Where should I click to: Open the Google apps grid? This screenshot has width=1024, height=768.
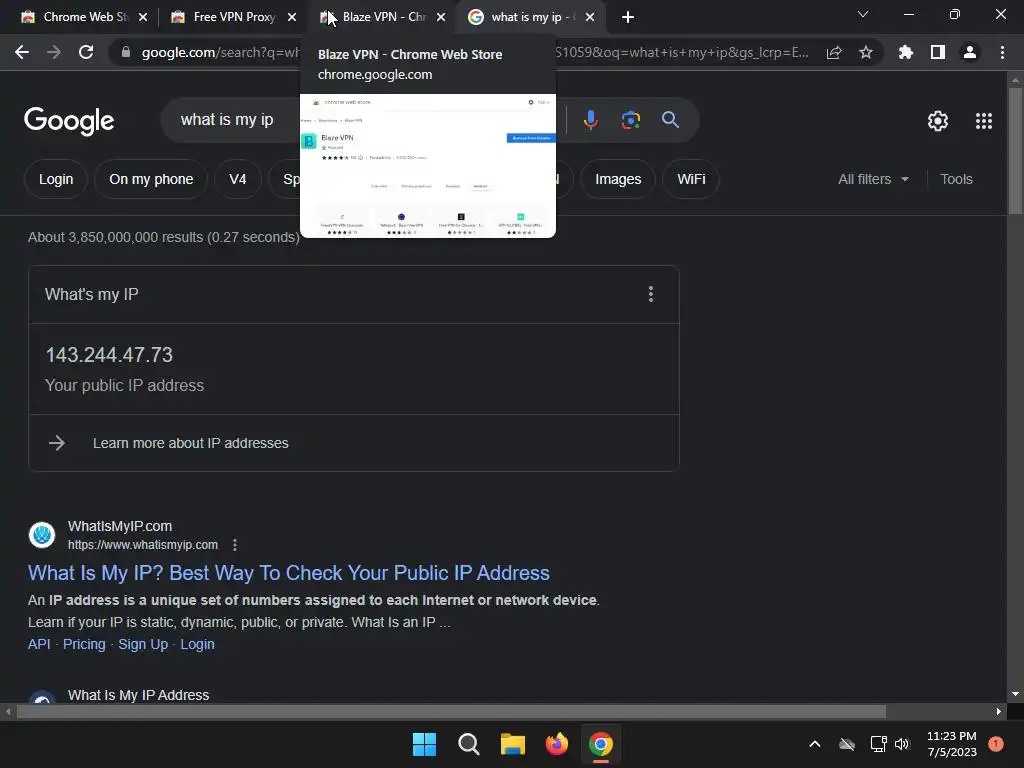[984, 121]
